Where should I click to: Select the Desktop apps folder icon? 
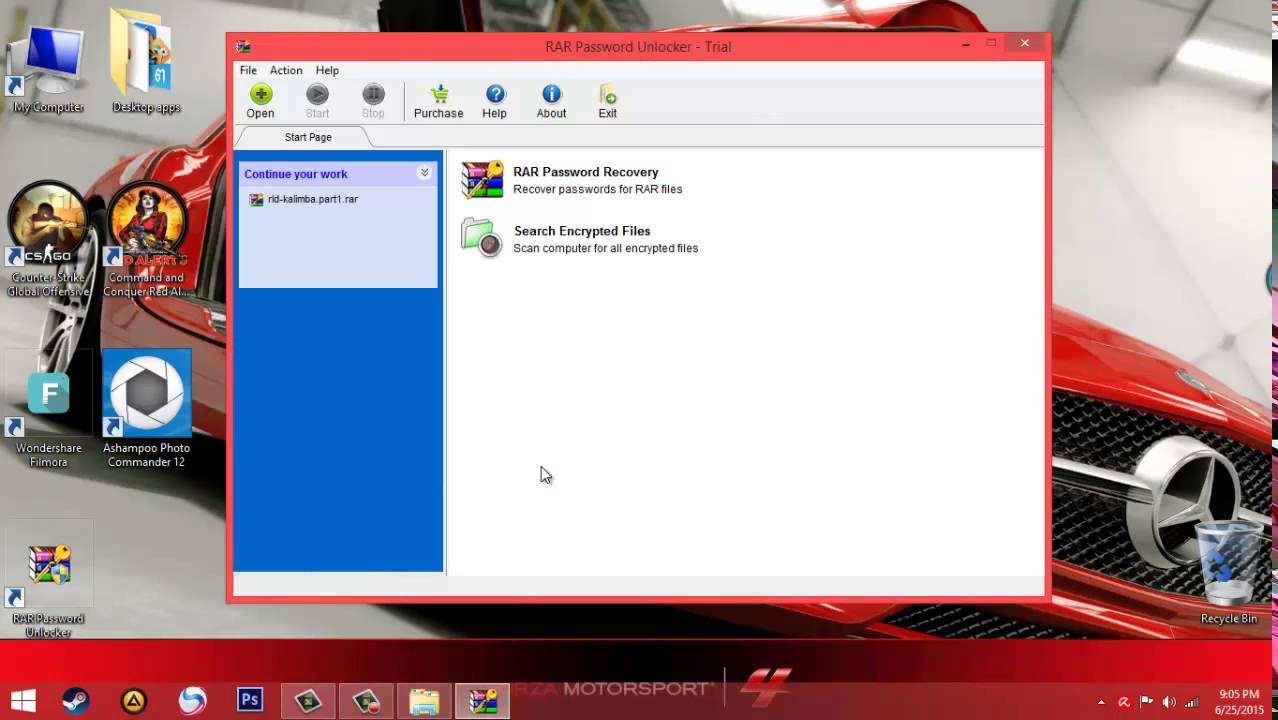coord(146,62)
